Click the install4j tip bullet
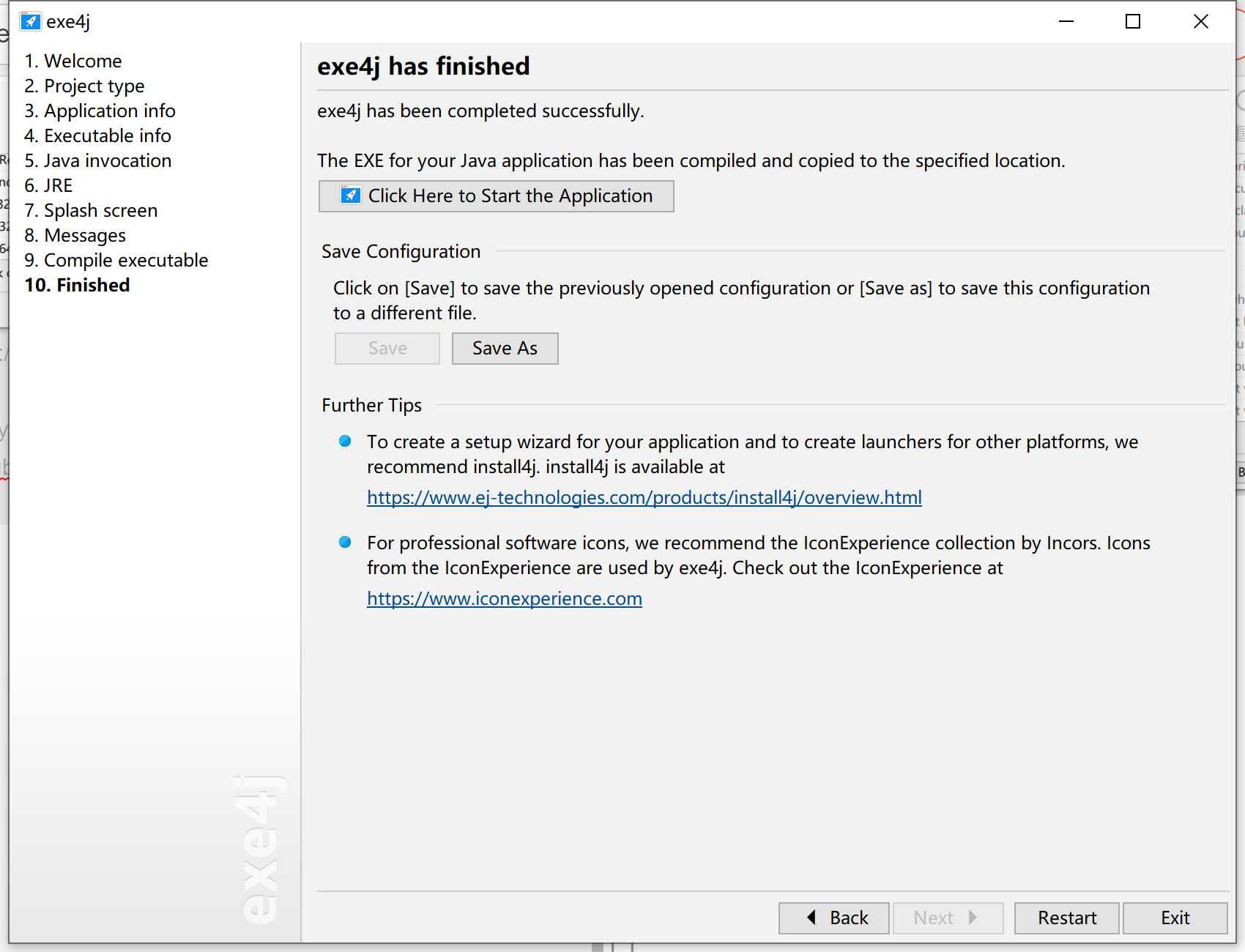The image size is (1245, 952). click(x=345, y=441)
